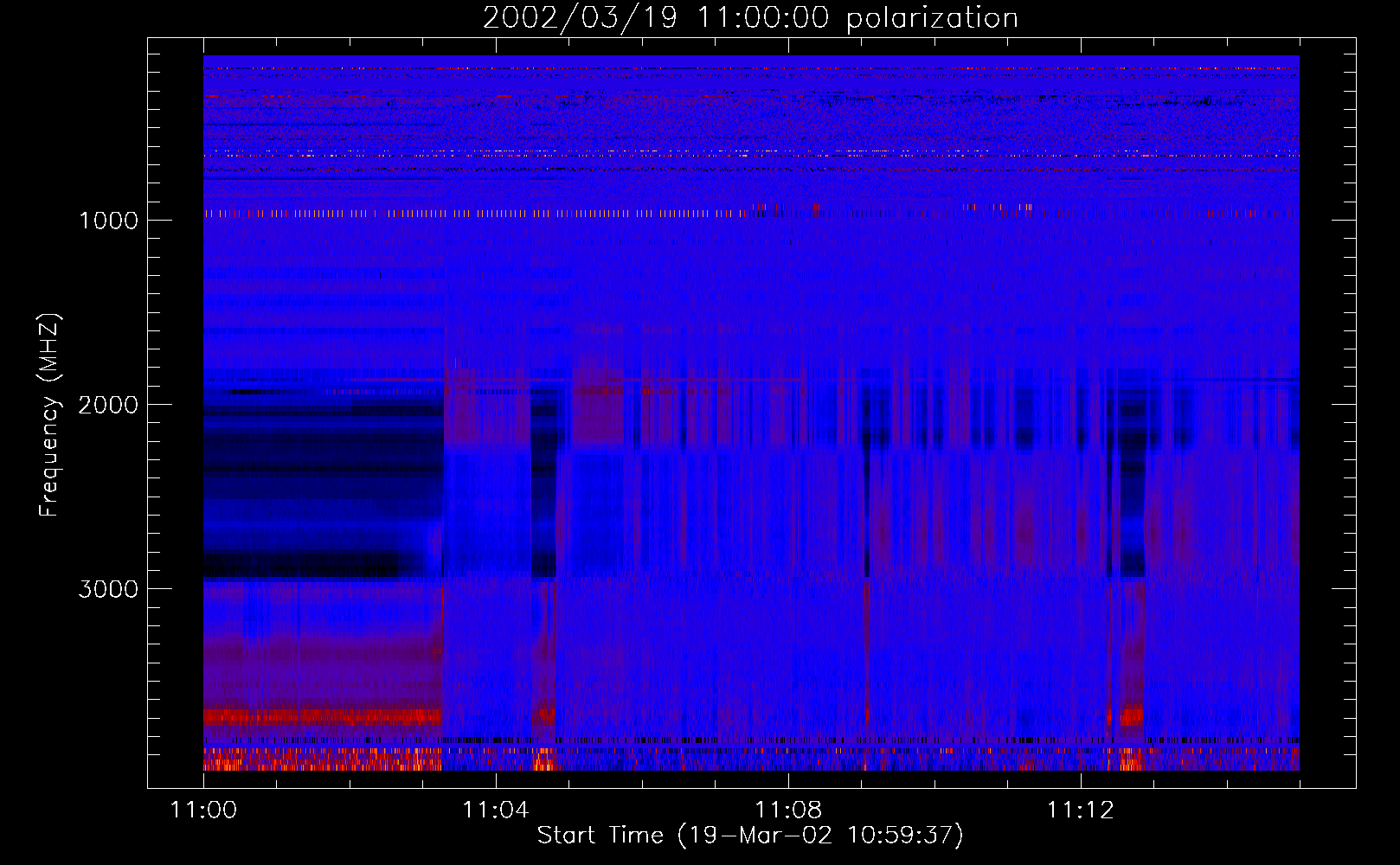Viewport: 1400px width, 865px height.
Task: Click the 'Start Time (19-Mar-02 10:59:37)' label
Action: click(x=750, y=835)
